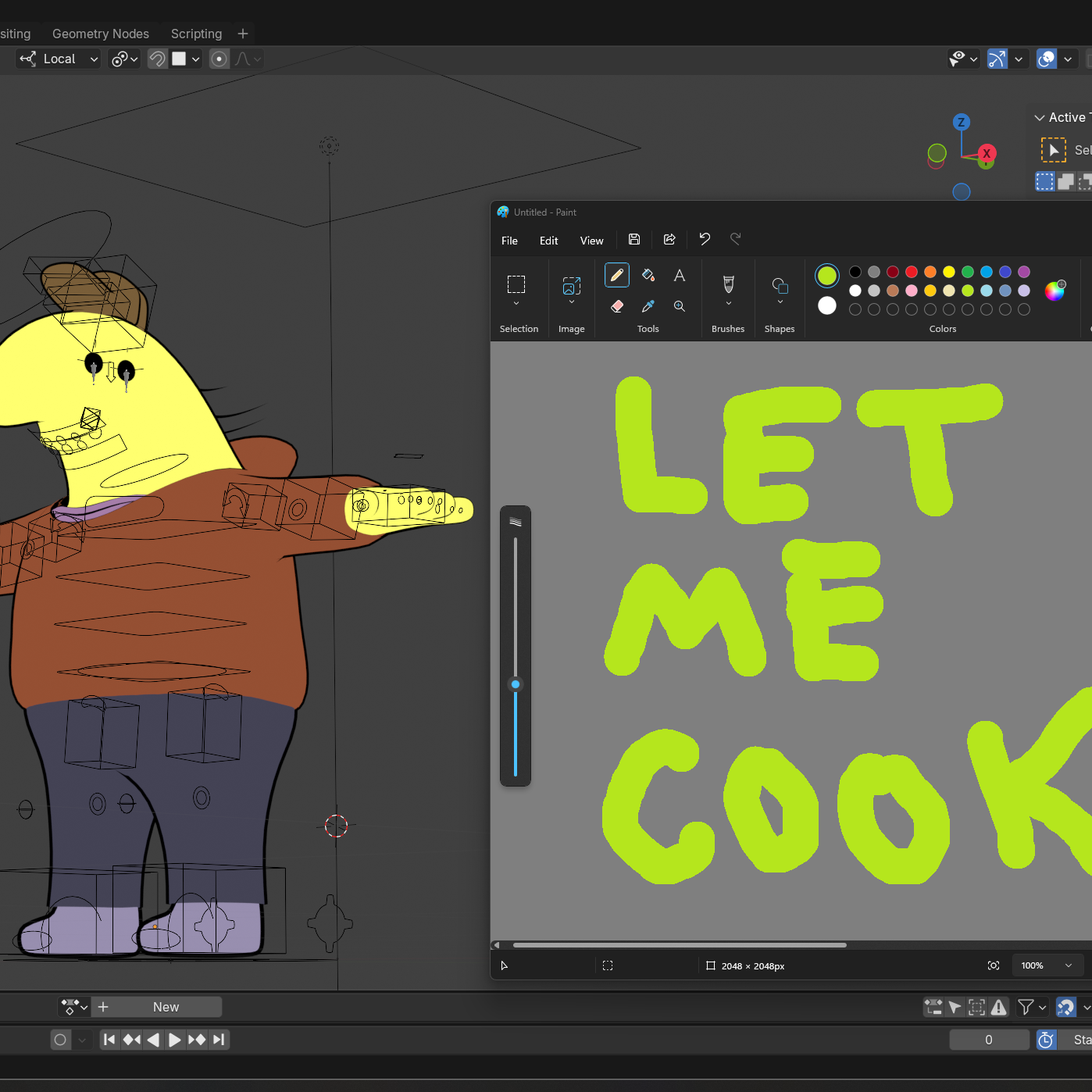This screenshot has height=1092, width=1092.
Task: Pick the Color picker eyedropper tool
Action: [648, 306]
